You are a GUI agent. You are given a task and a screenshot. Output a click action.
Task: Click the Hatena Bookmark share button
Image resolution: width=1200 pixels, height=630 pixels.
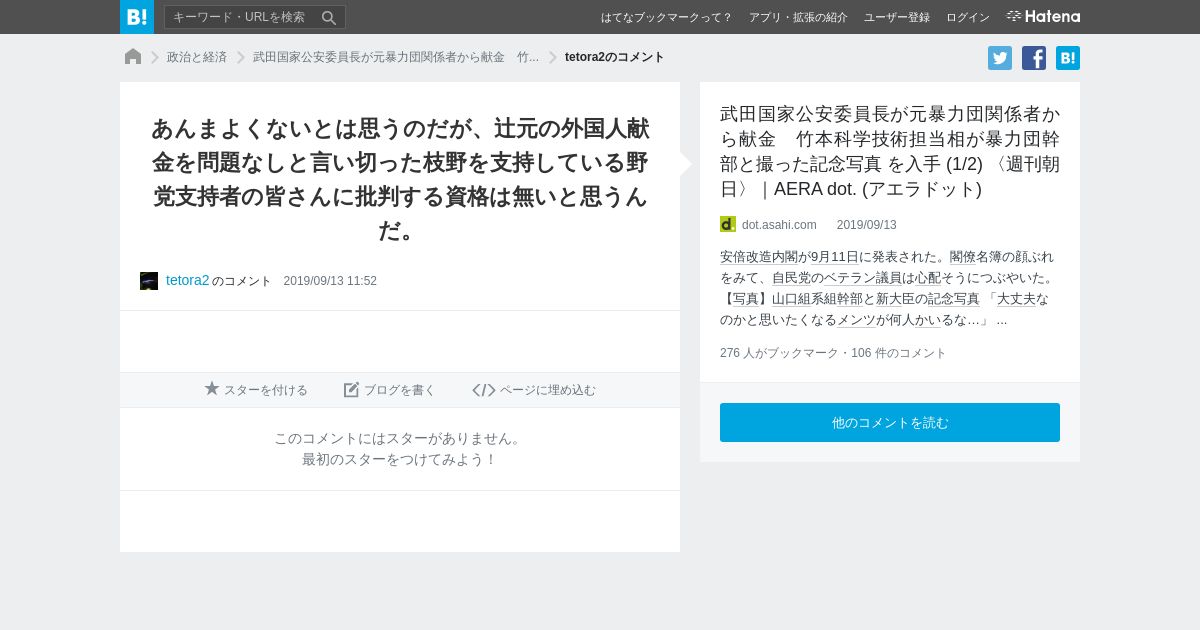click(x=1068, y=58)
